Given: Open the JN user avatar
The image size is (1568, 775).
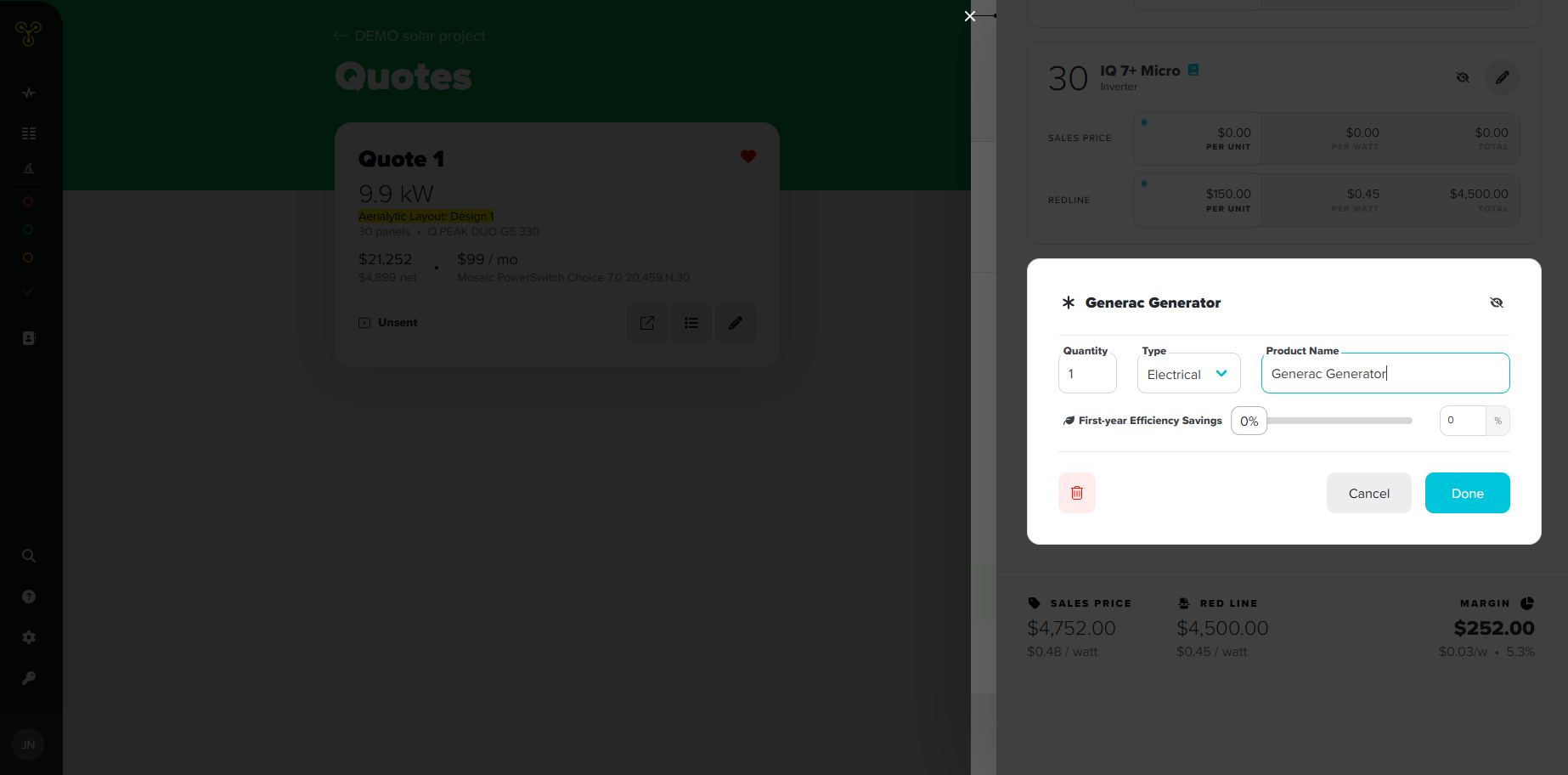Looking at the screenshot, I should point(28,744).
